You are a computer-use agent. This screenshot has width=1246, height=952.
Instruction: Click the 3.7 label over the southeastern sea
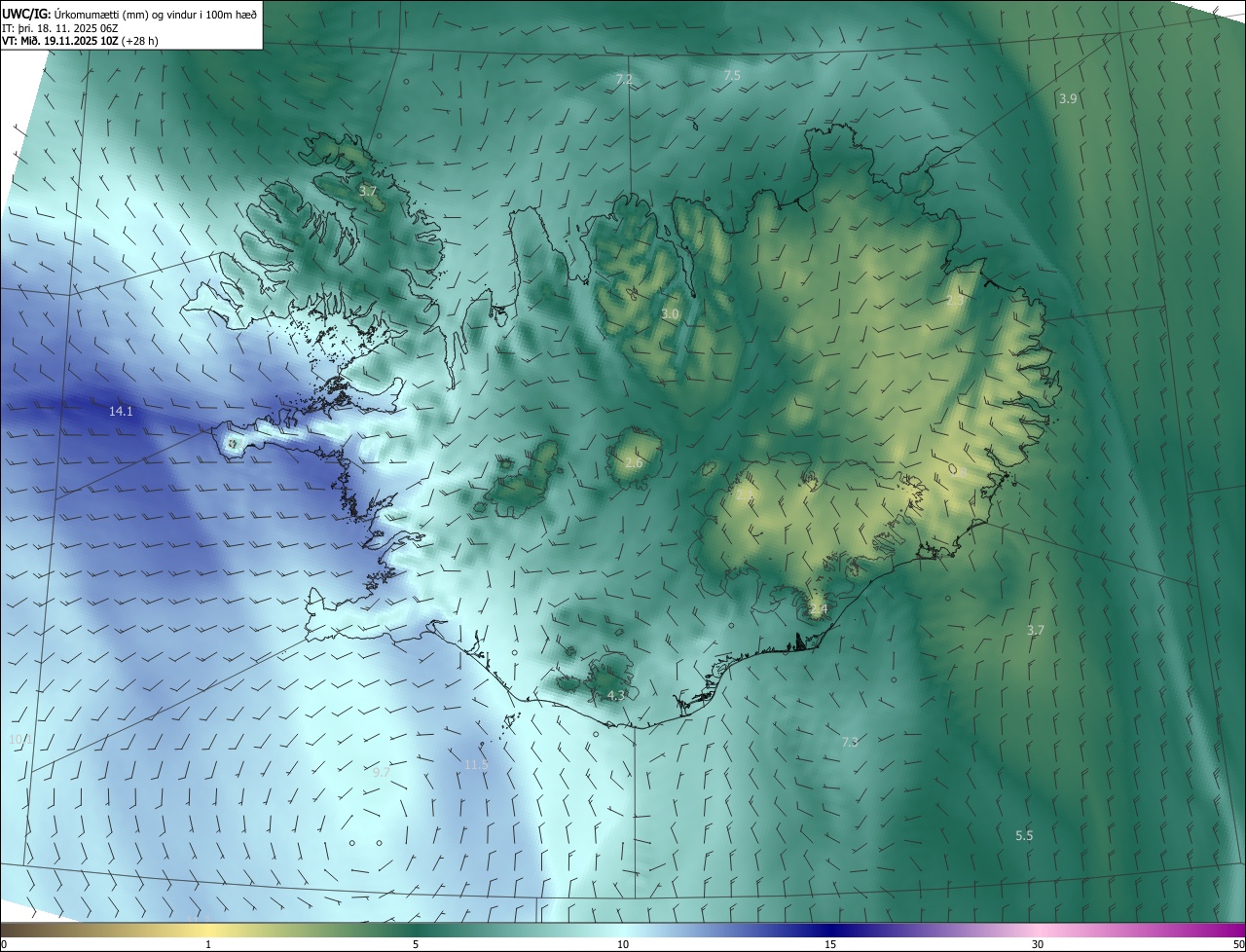(x=1036, y=630)
